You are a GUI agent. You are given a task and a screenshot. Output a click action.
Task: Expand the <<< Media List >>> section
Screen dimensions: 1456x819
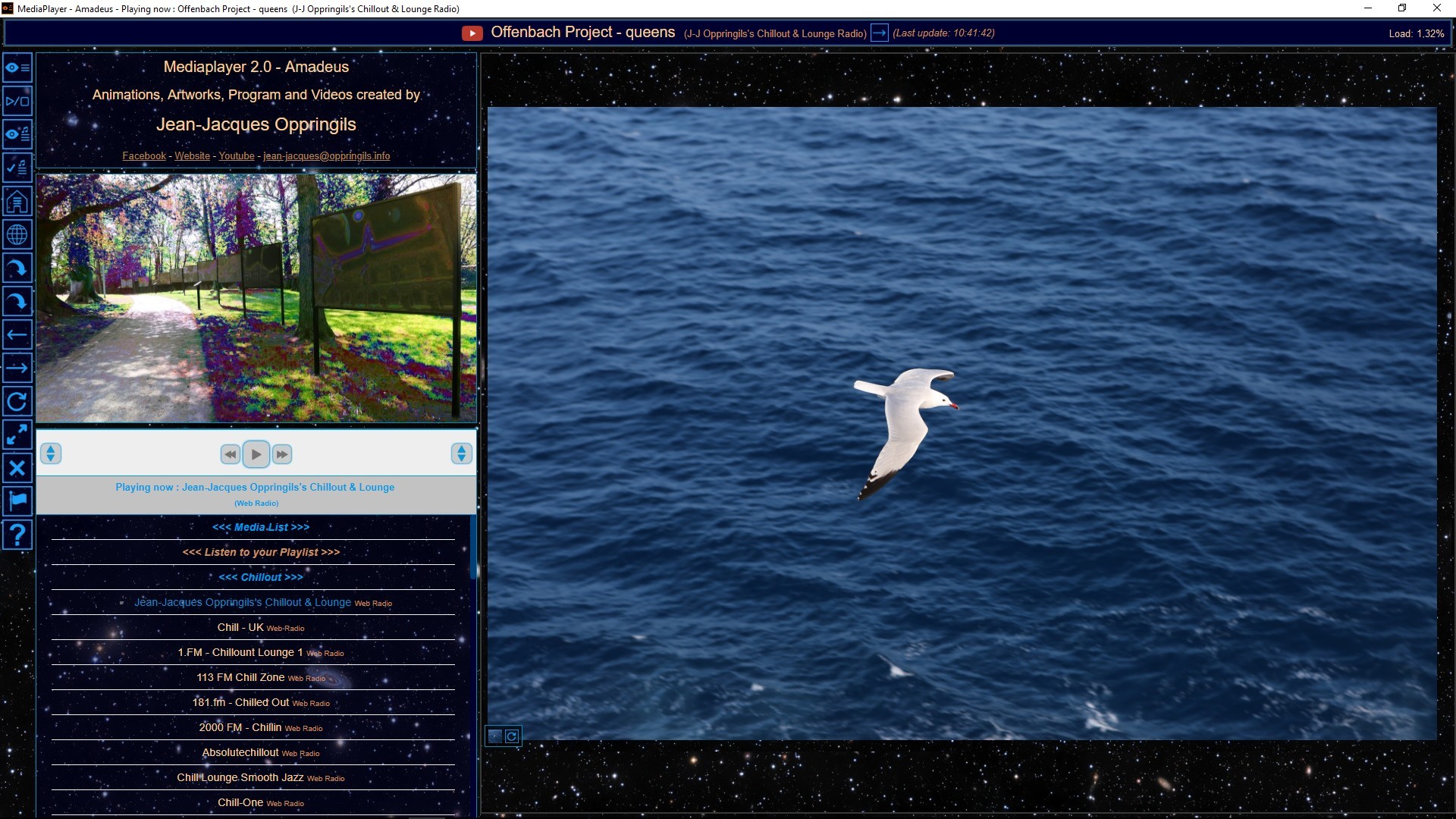pyautogui.click(x=260, y=527)
